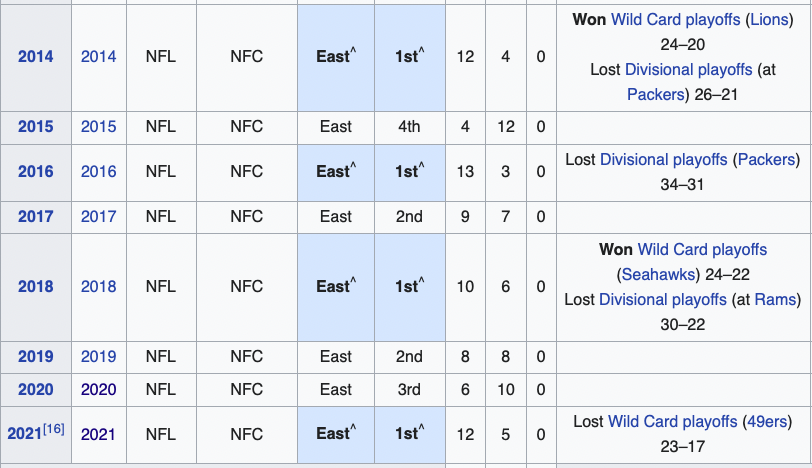Click the highlighted East cell in 2016 row
The width and height of the screenshot is (812, 468).
(336, 171)
